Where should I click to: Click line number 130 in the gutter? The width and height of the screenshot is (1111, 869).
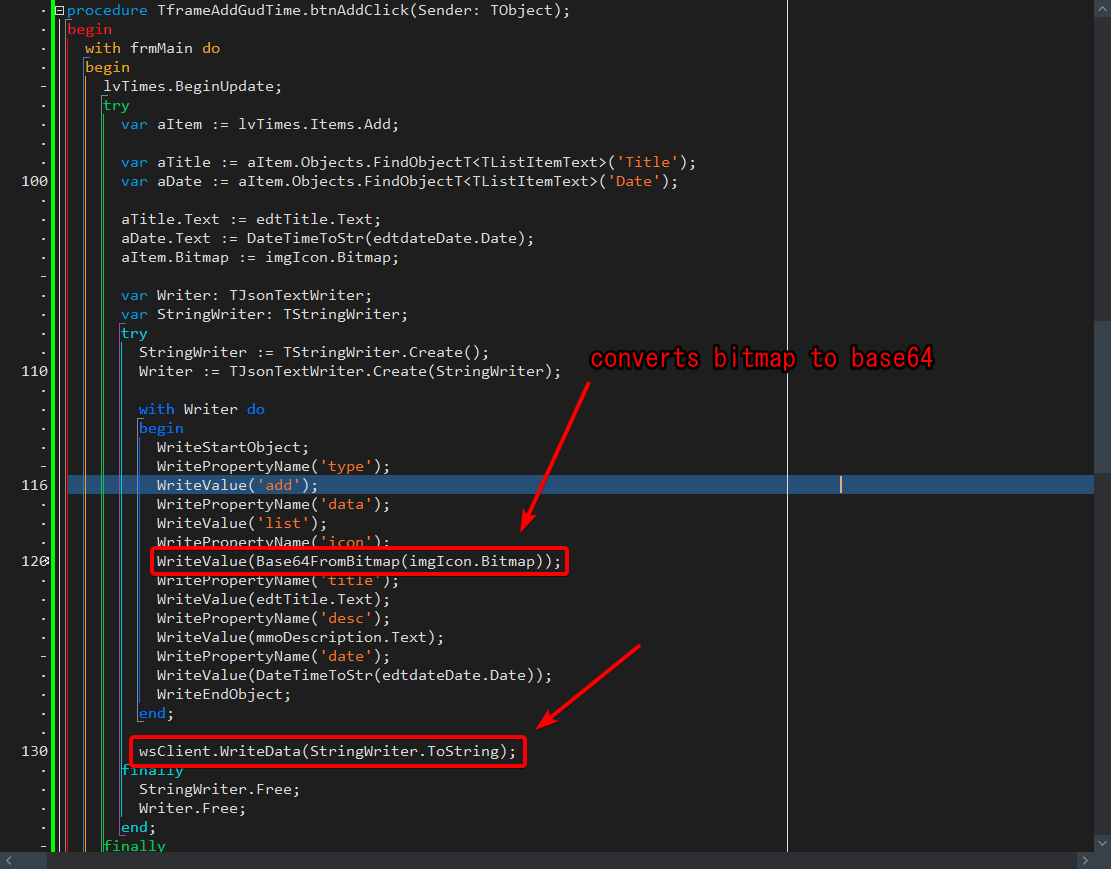click(34, 751)
